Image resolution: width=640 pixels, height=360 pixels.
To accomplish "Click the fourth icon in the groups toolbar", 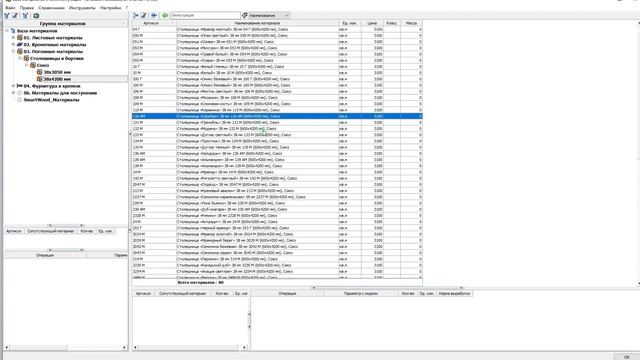I will 36,16.
